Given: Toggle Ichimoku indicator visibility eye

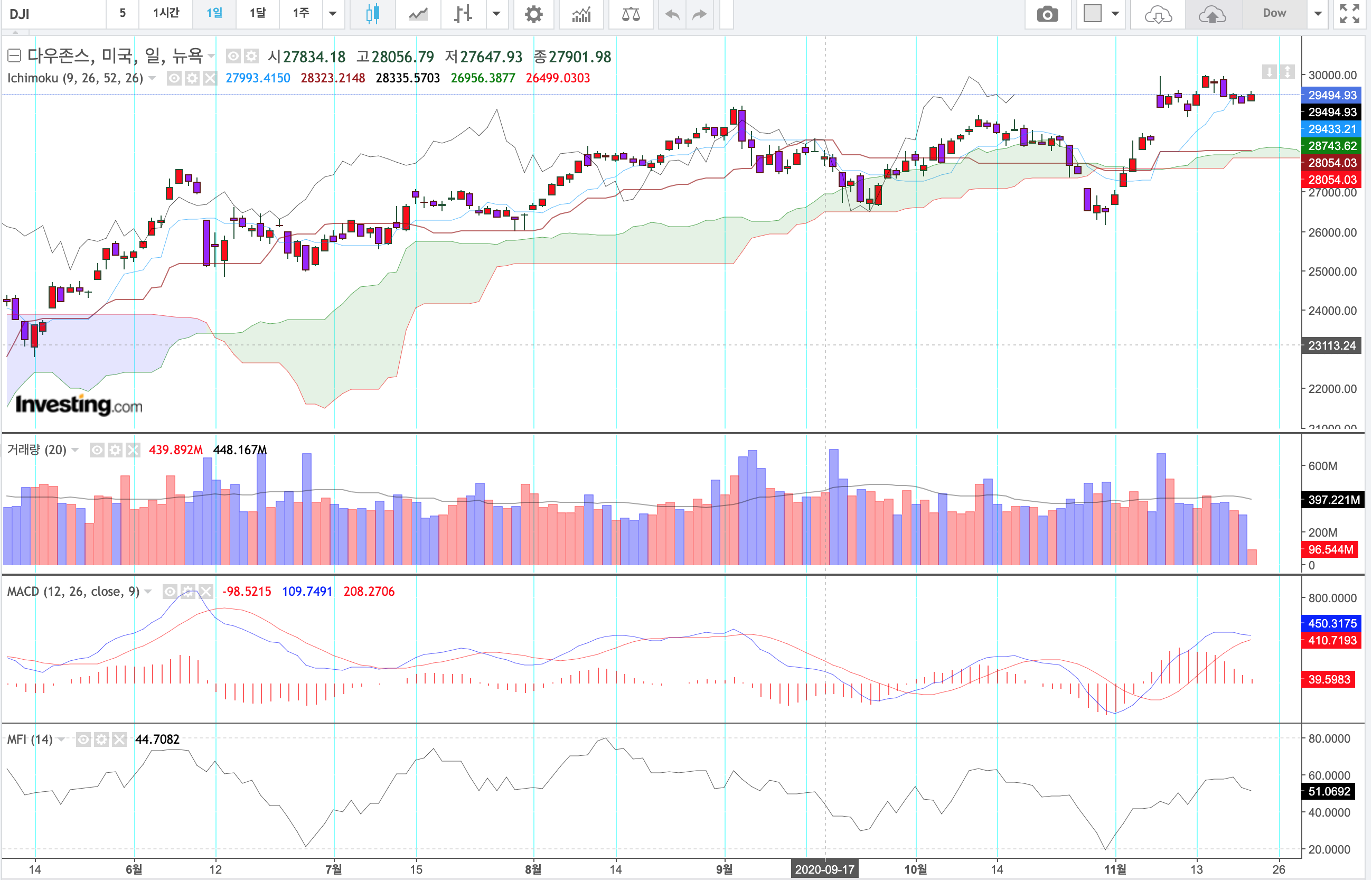Looking at the screenshot, I should pos(174,78).
